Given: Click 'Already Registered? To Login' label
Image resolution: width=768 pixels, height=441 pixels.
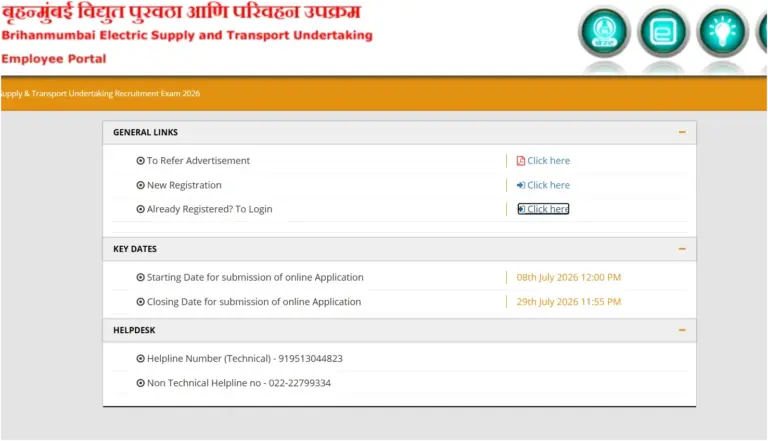Looking at the screenshot, I should pos(210,209).
